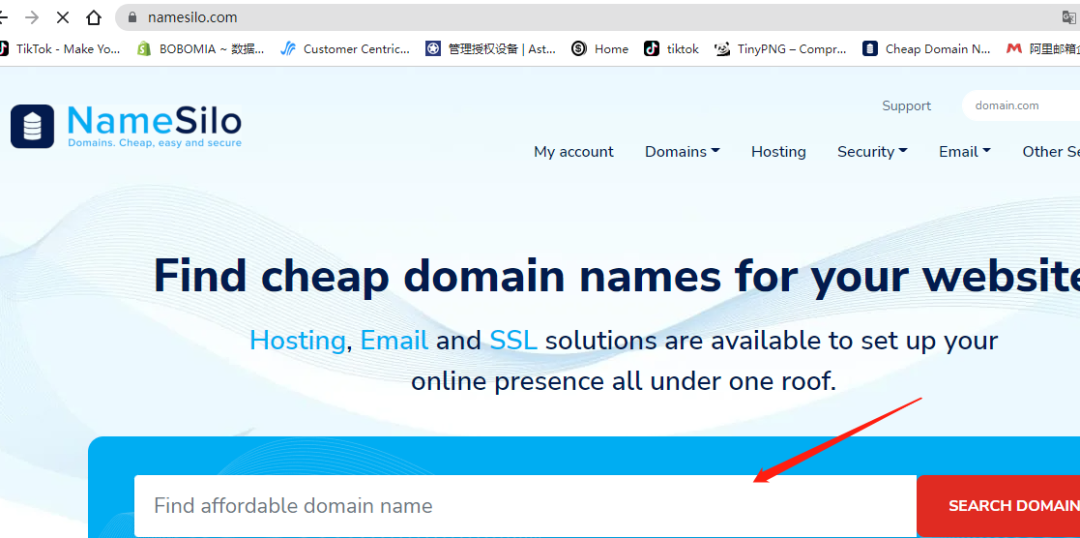Expand the Email dropdown menu
Screen dimensions: 1080x538
point(964,151)
